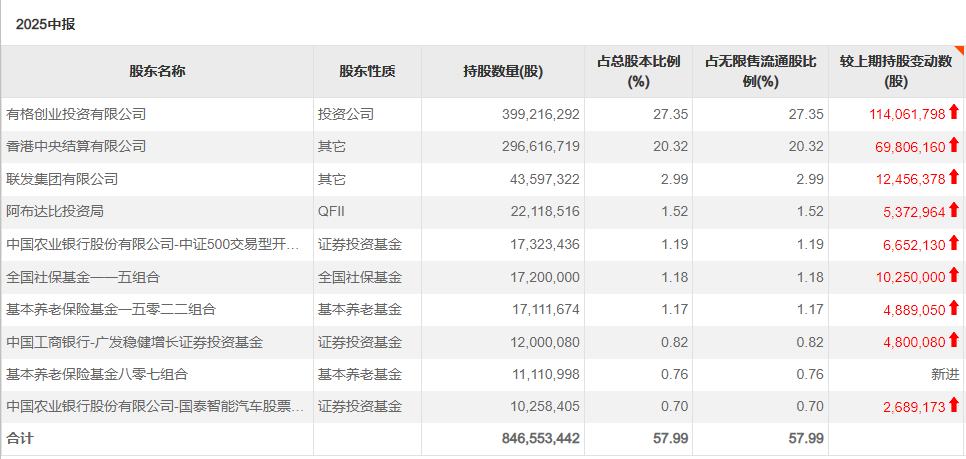
Task: Open shareholder 香港中央结算有限公司
Action: pos(76,146)
